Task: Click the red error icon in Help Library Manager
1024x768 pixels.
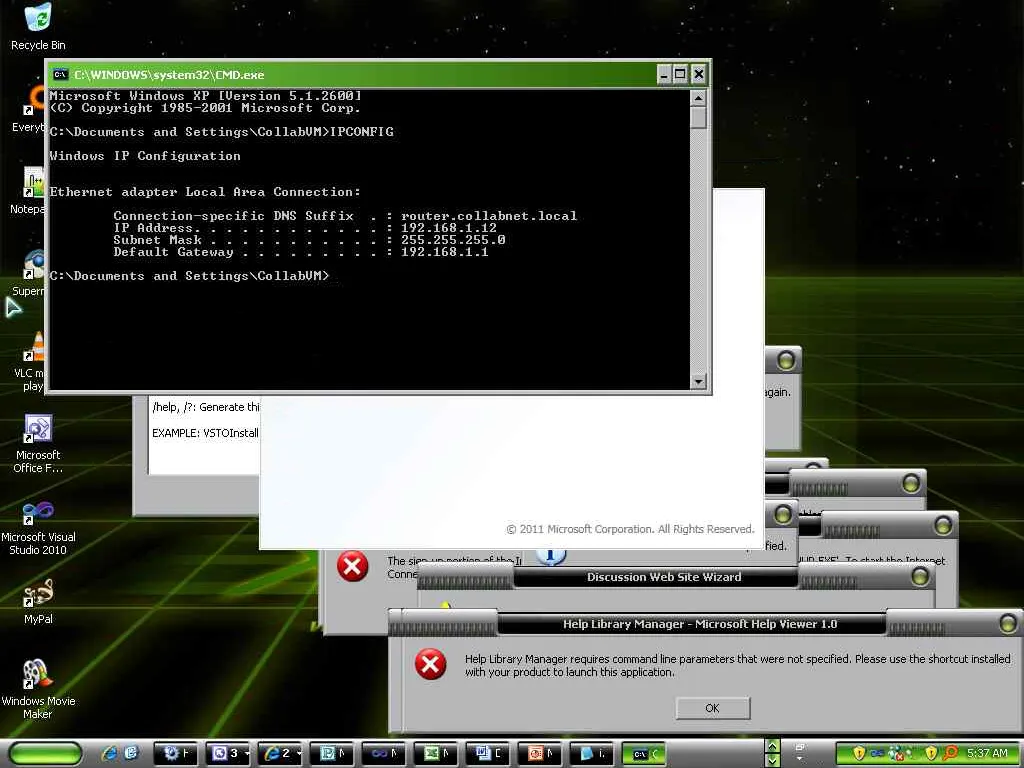Action: coord(430,664)
